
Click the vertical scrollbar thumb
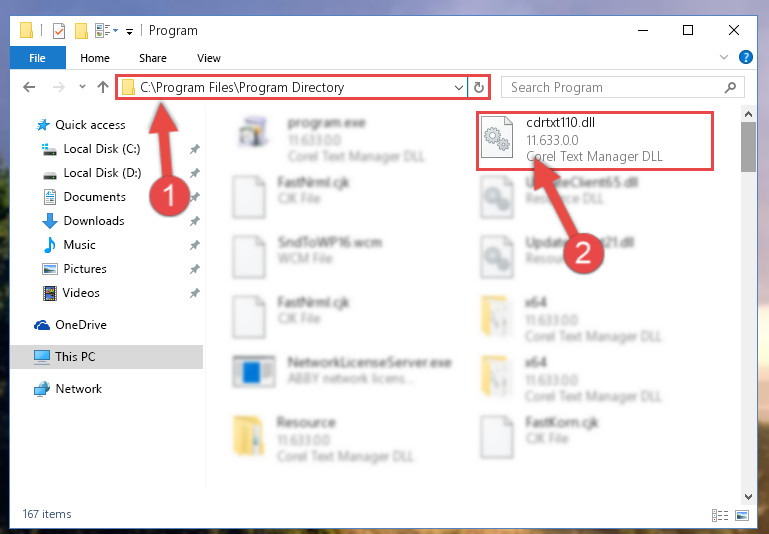[748, 147]
